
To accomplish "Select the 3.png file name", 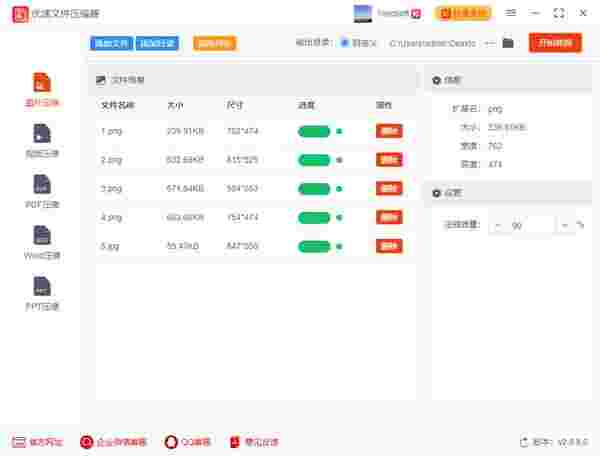I will [x=111, y=189].
